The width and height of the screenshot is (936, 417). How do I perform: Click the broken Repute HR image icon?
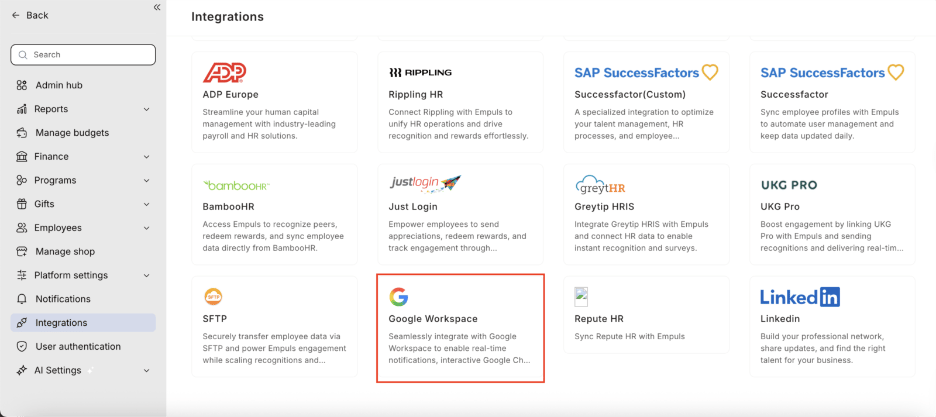581,296
